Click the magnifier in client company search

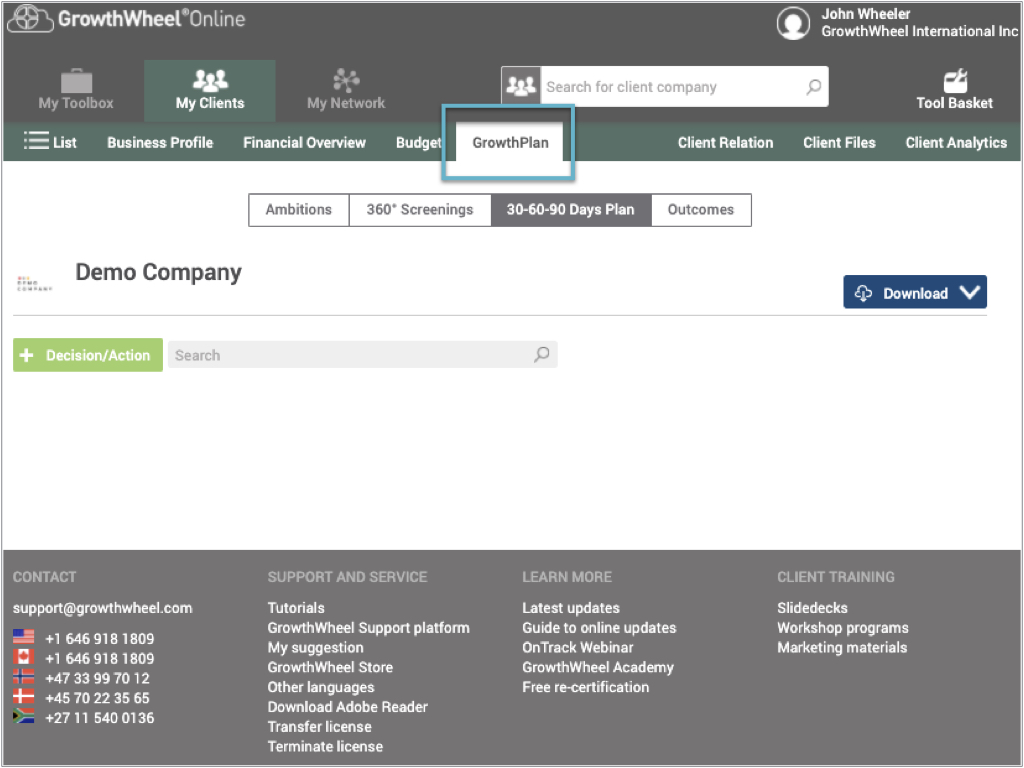point(814,86)
